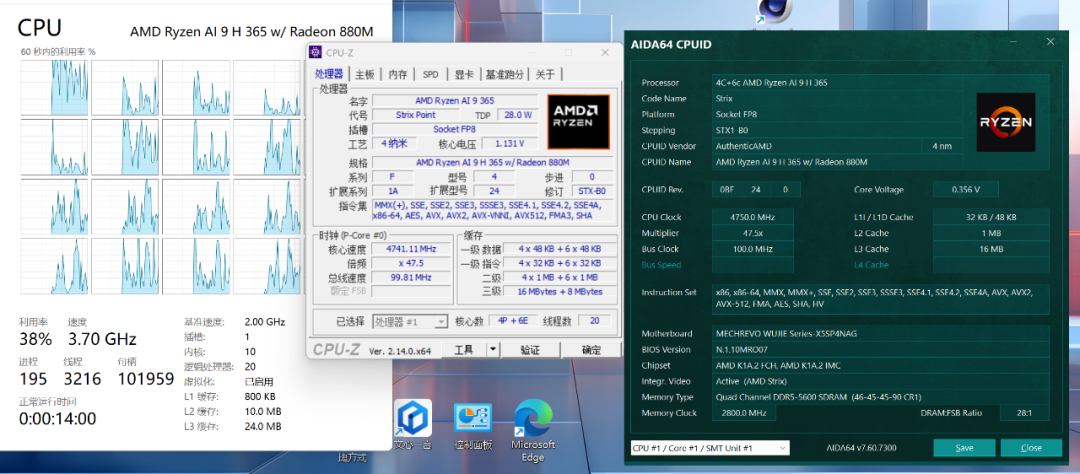Screen dimensions: 1080x474
Task: Click the 逻辑处理器 20 value in Task Manager
Action: tap(250, 367)
